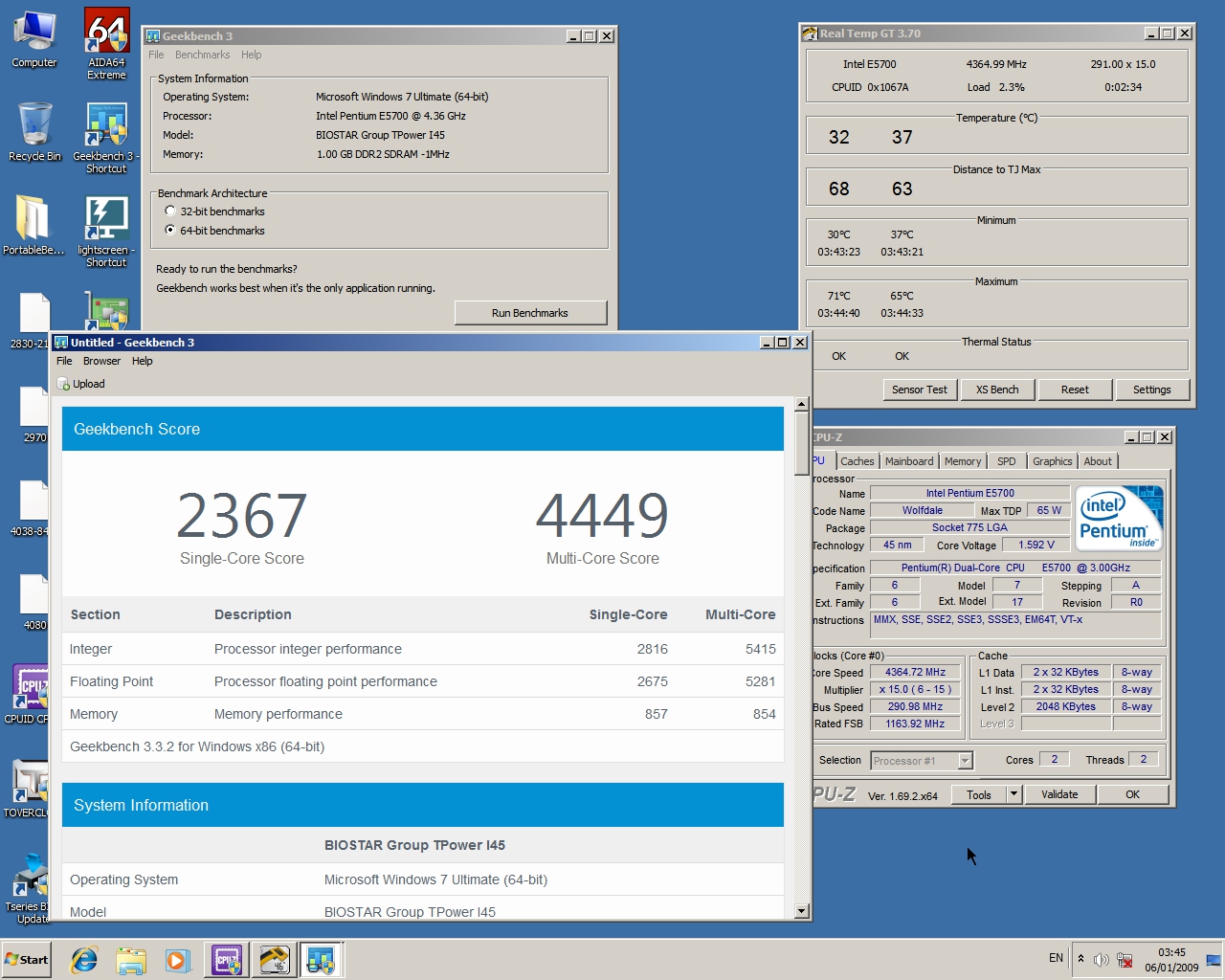Click OK button in CPU-Z
The height and width of the screenshot is (980, 1225).
point(1132,794)
